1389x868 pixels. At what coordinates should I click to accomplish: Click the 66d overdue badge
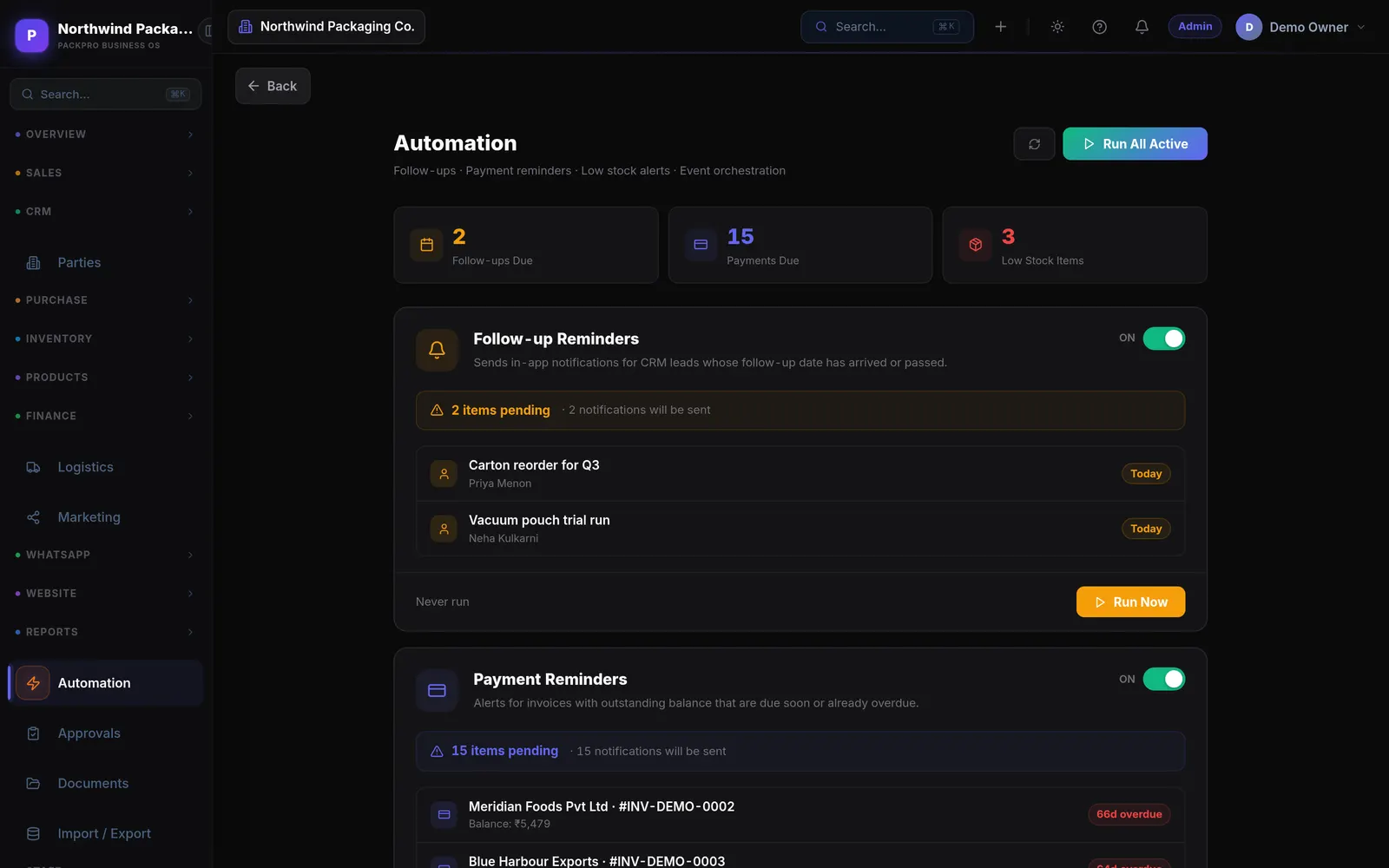pyautogui.click(x=1129, y=814)
